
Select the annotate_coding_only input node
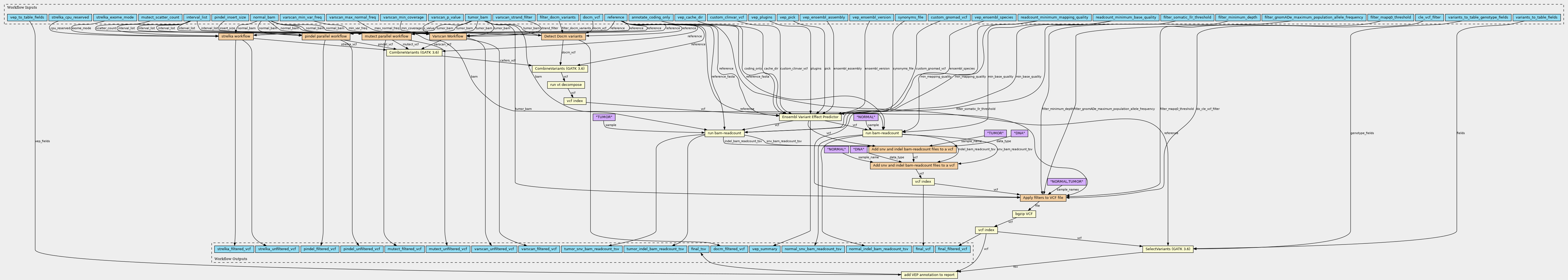651,18
